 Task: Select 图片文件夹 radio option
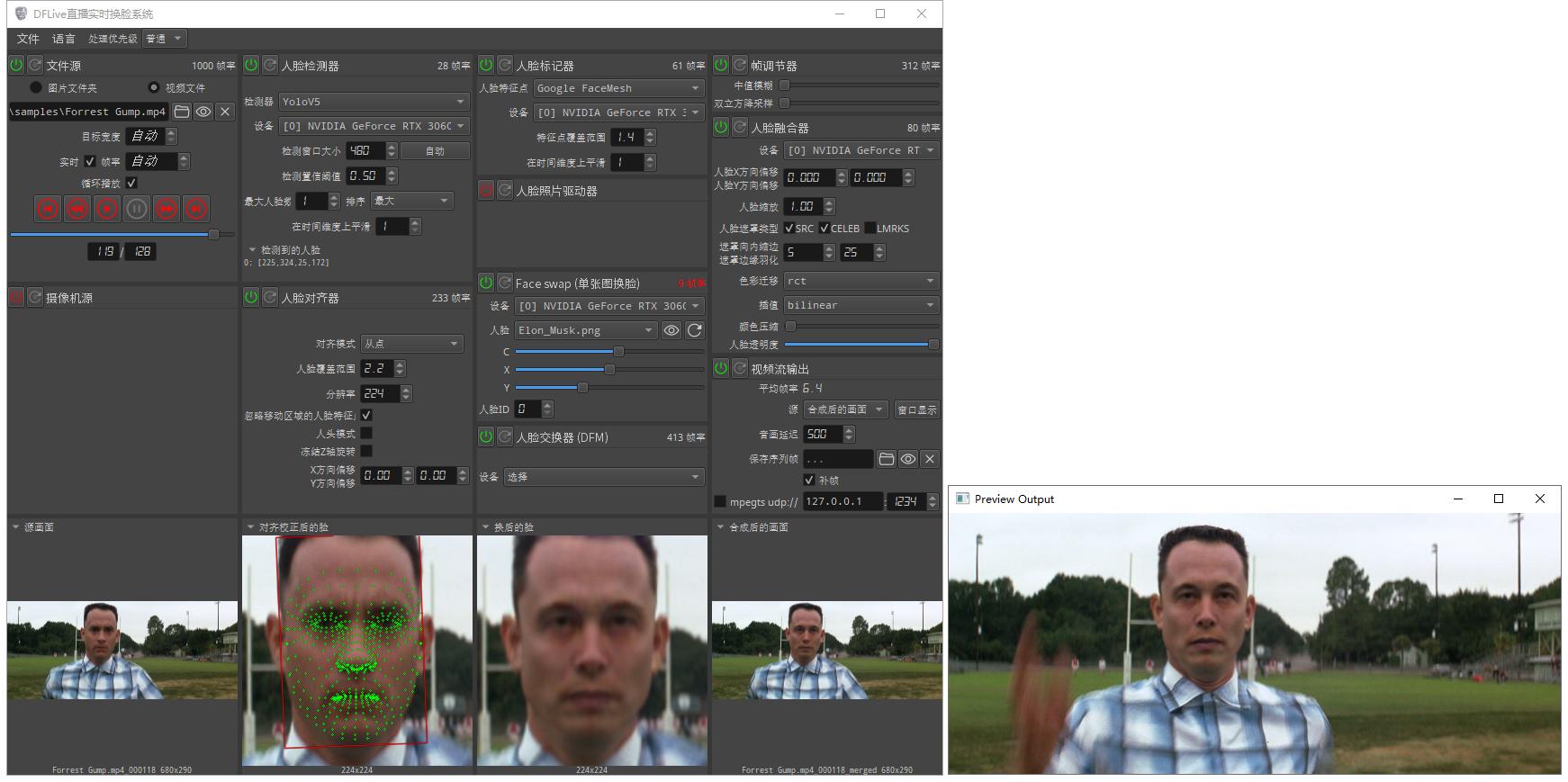click(x=36, y=87)
